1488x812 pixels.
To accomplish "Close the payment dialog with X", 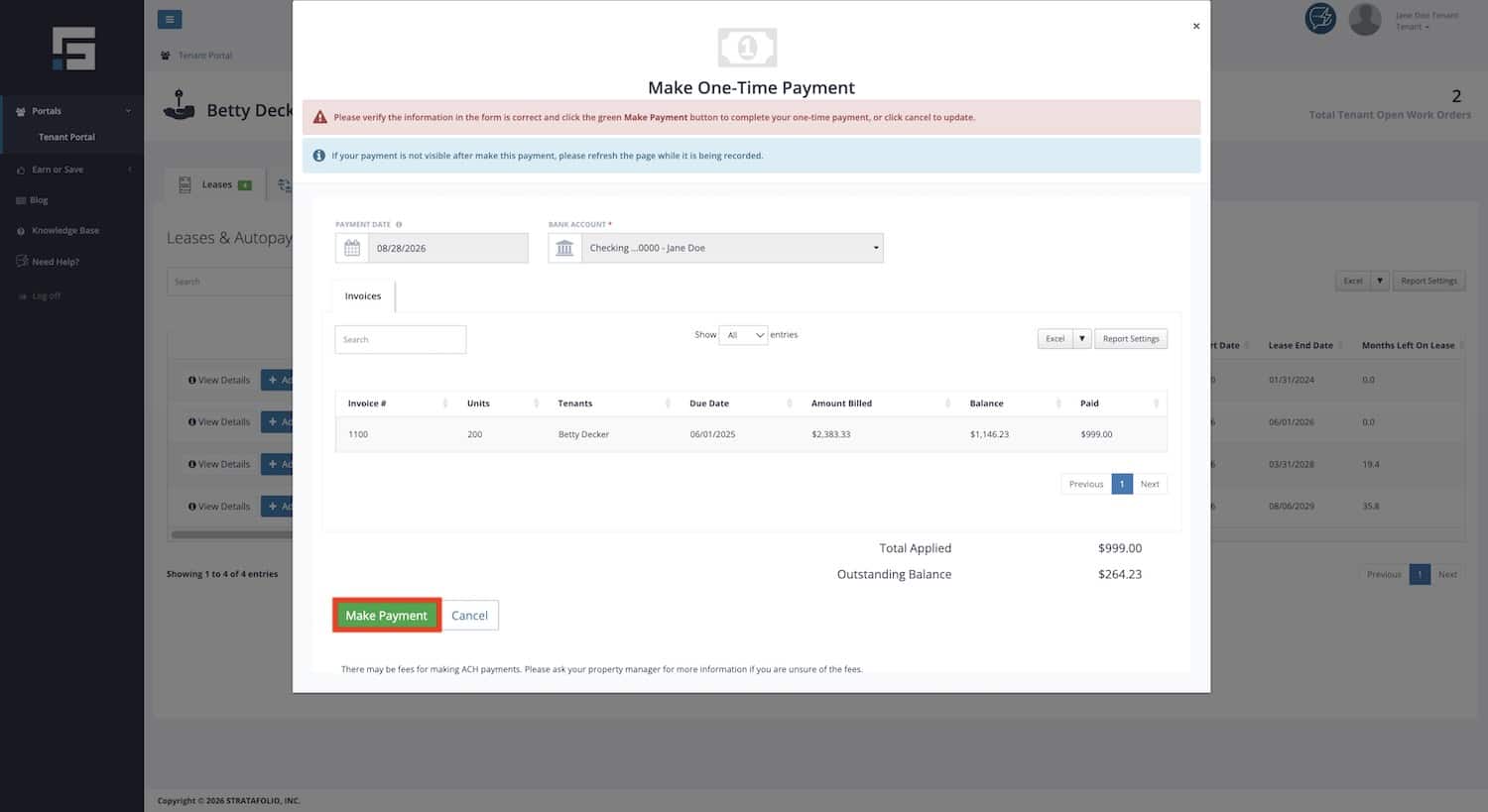I will tap(1196, 27).
